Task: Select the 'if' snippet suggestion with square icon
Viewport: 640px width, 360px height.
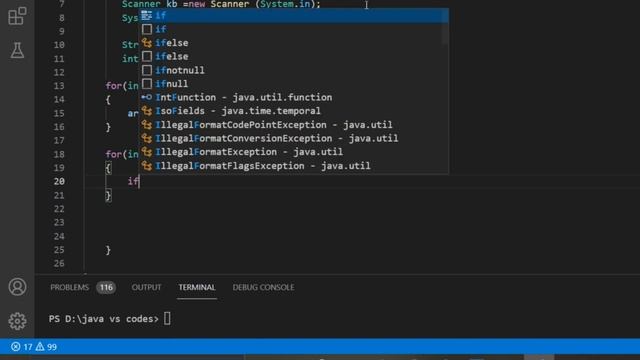Action: coord(294,29)
